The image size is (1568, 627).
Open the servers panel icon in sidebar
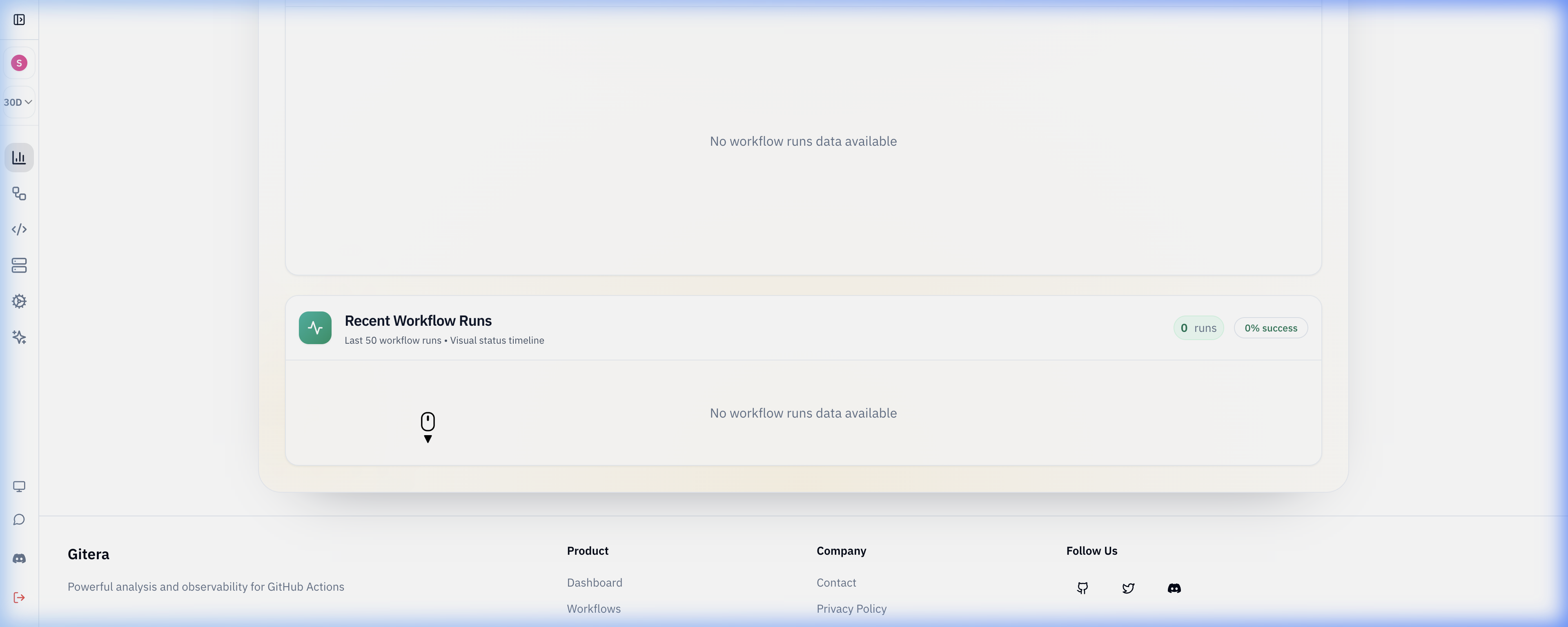click(19, 265)
